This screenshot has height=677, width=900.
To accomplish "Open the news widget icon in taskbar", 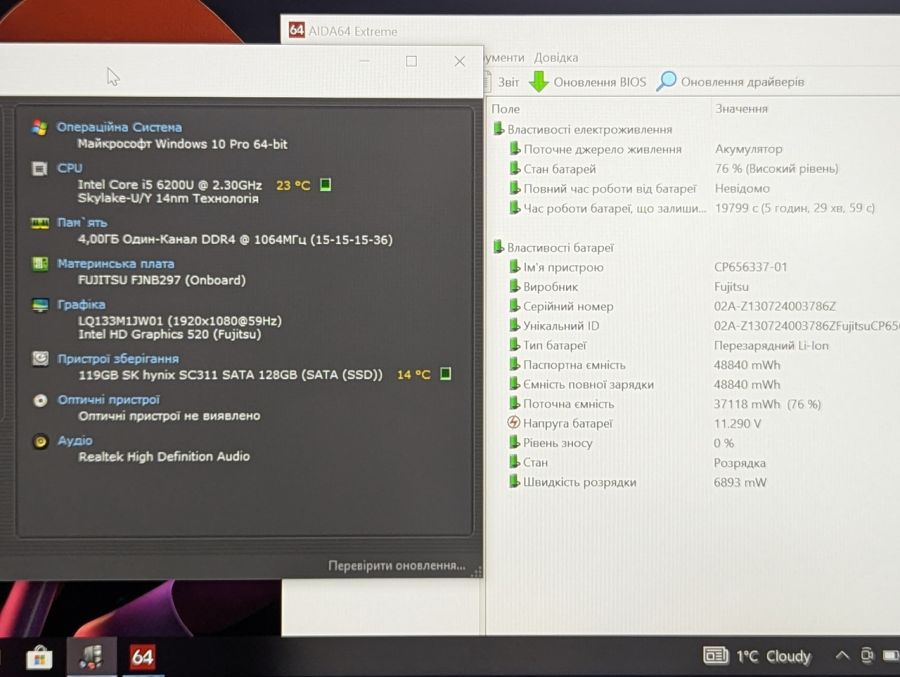I will coord(715,655).
